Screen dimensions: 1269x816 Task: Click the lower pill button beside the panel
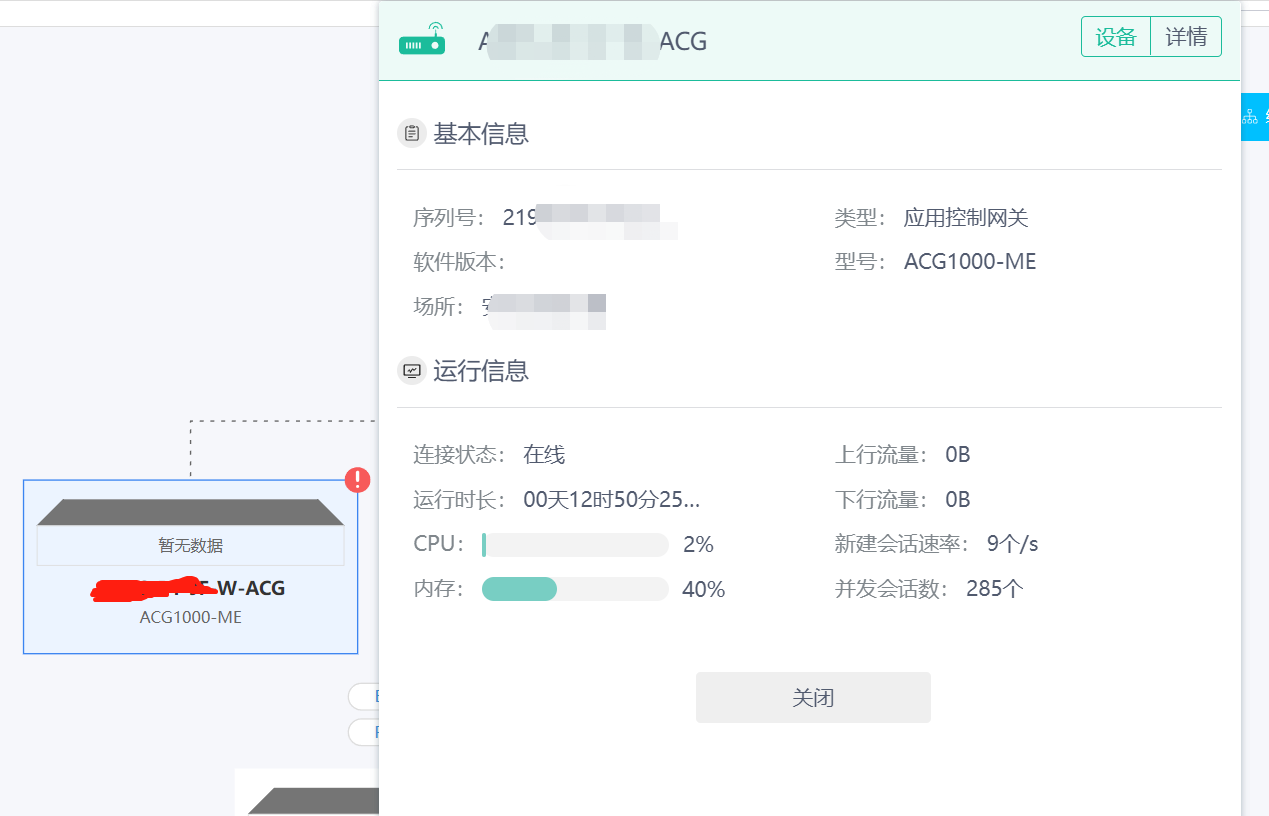point(364,732)
